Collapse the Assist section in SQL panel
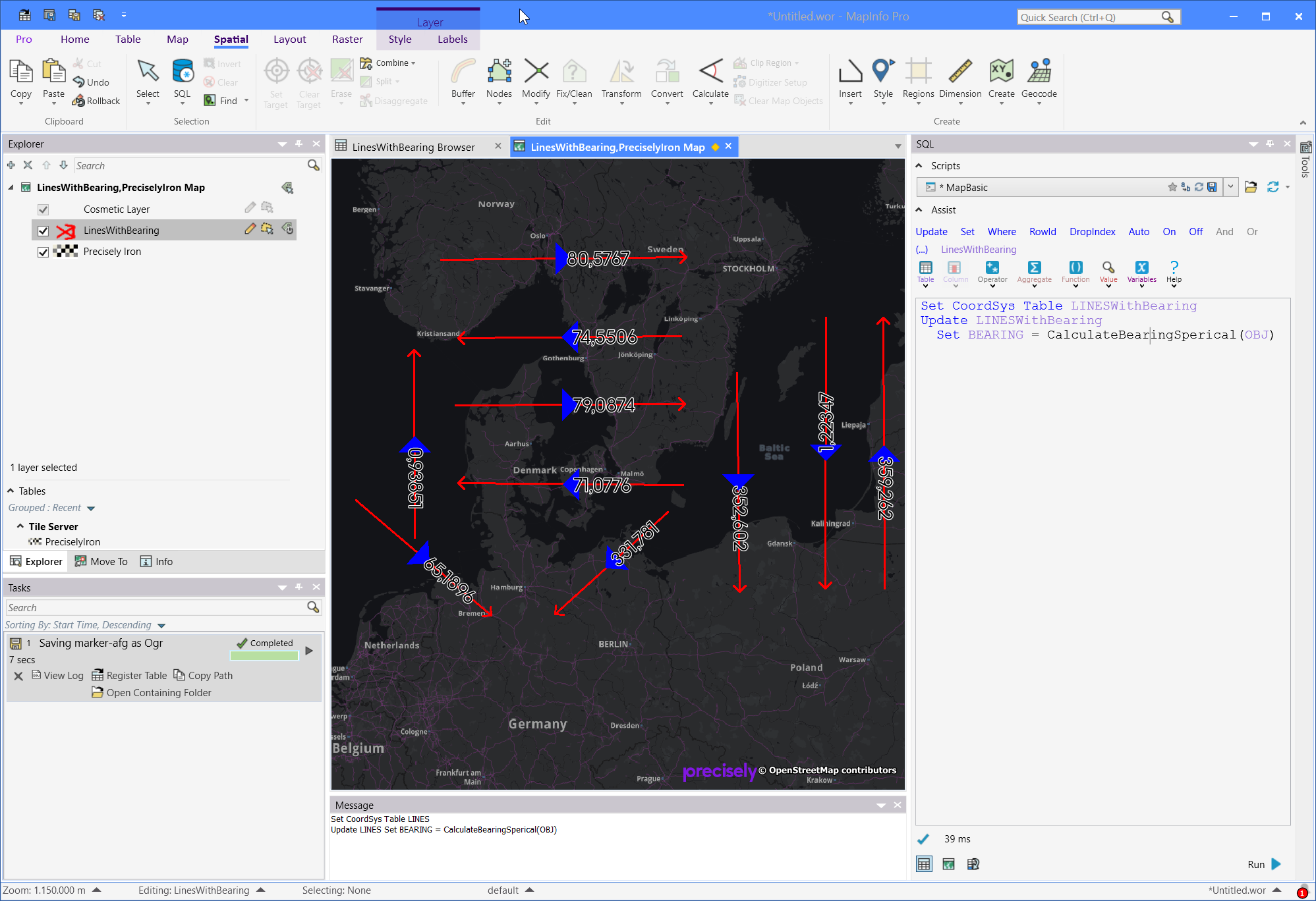The height and width of the screenshot is (901, 1316). pyautogui.click(x=919, y=209)
